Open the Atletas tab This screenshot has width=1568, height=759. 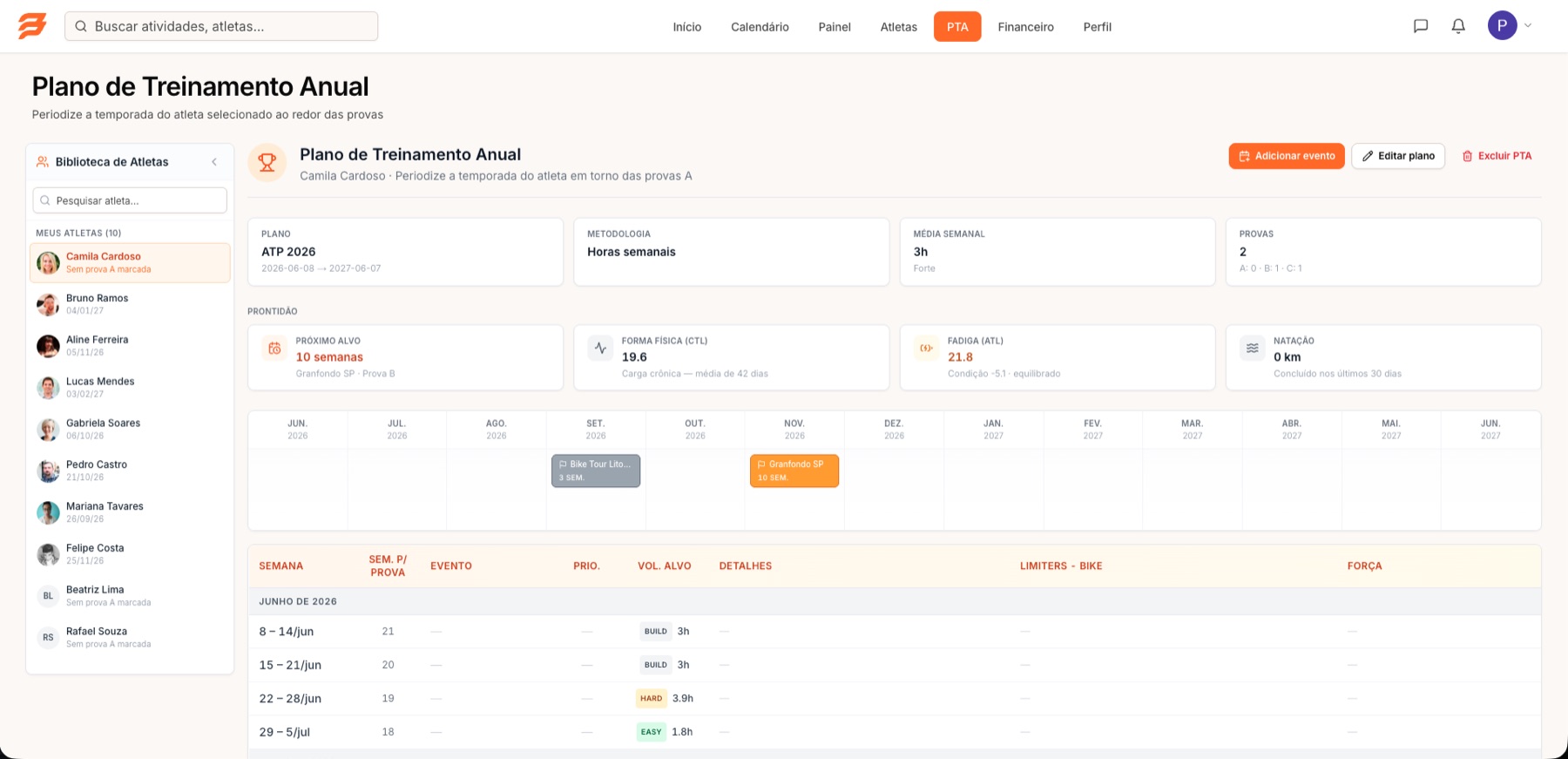(898, 27)
